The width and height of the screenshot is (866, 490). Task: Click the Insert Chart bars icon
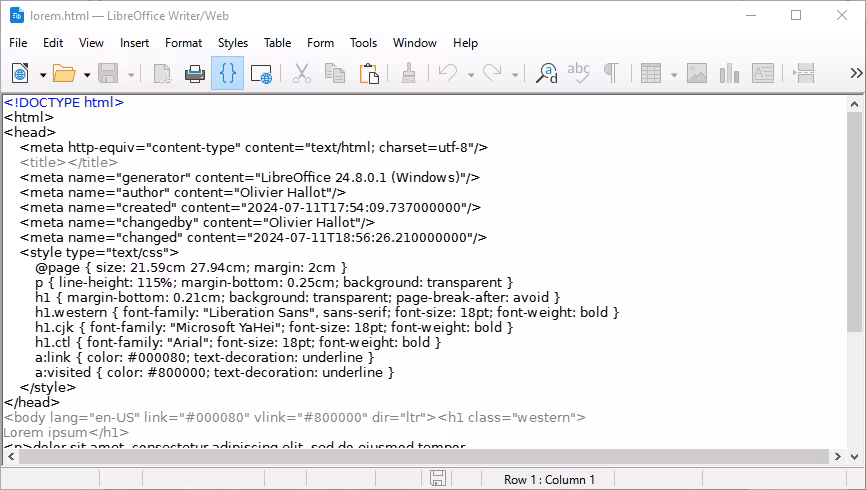pos(729,73)
